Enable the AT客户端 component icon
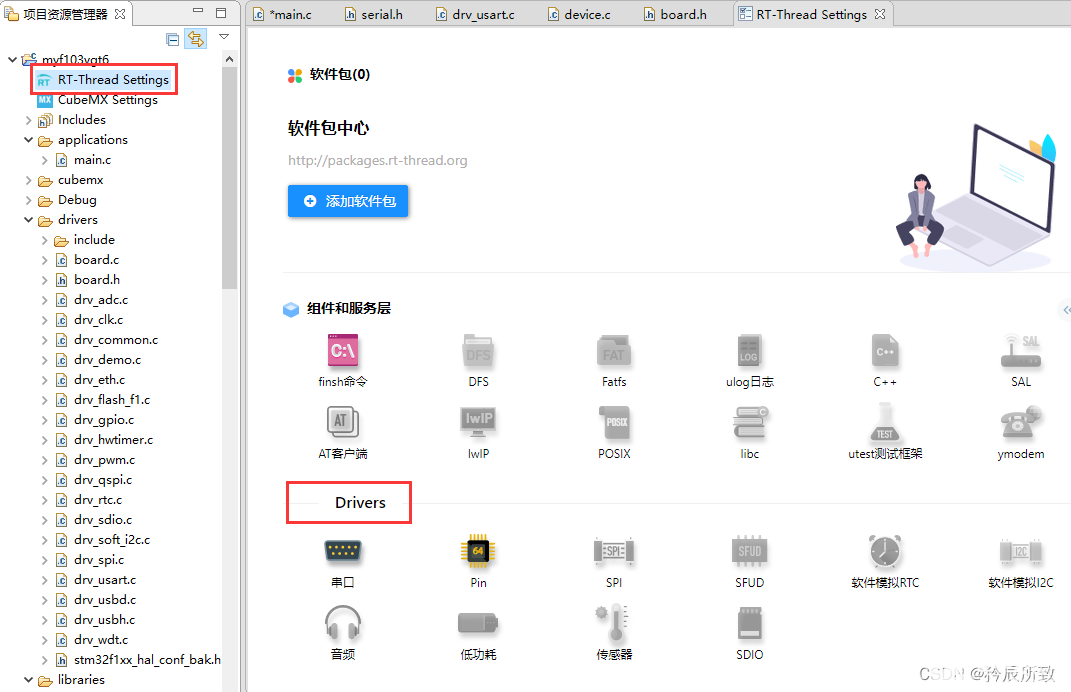The width and height of the screenshot is (1071, 692). [343, 422]
